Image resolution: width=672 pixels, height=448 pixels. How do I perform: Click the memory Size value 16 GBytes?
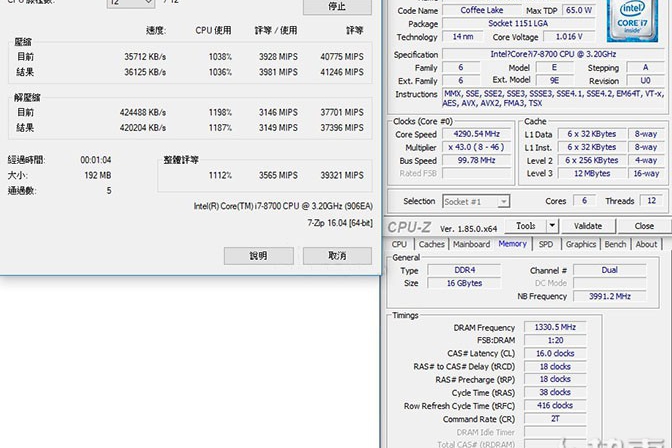[x=465, y=283]
